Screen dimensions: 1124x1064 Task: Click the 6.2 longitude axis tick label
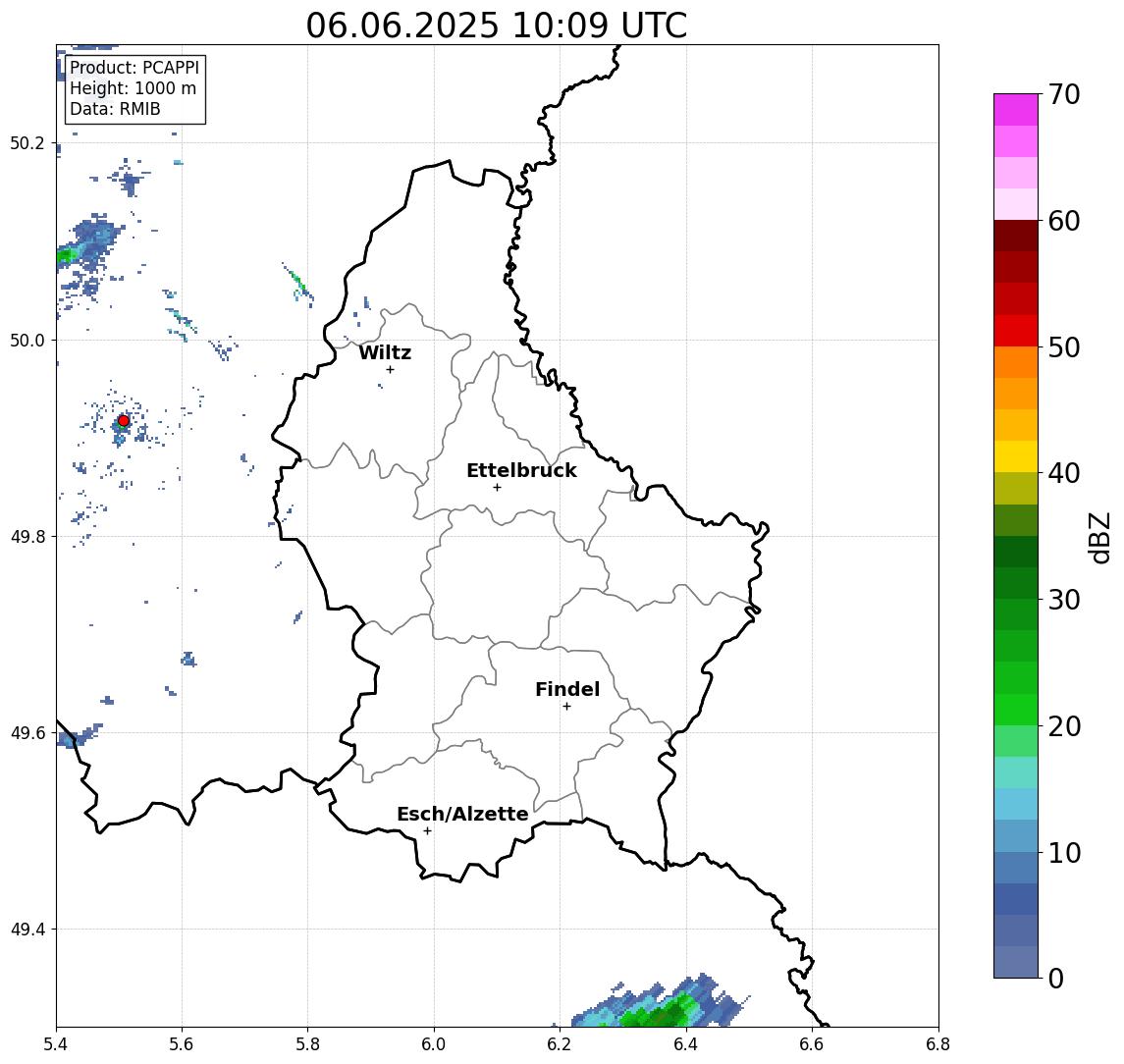tap(560, 1044)
